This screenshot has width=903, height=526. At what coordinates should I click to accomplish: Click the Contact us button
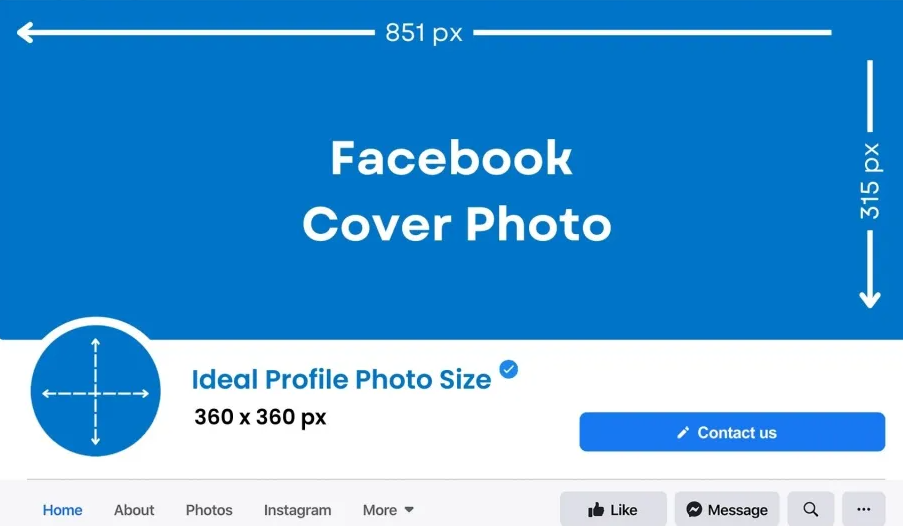(x=732, y=432)
